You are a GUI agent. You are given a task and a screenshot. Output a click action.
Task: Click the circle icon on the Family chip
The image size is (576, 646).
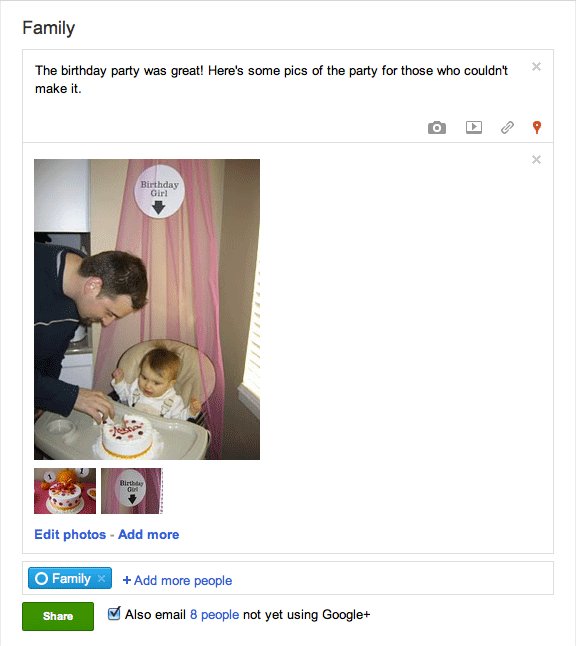(x=41, y=578)
